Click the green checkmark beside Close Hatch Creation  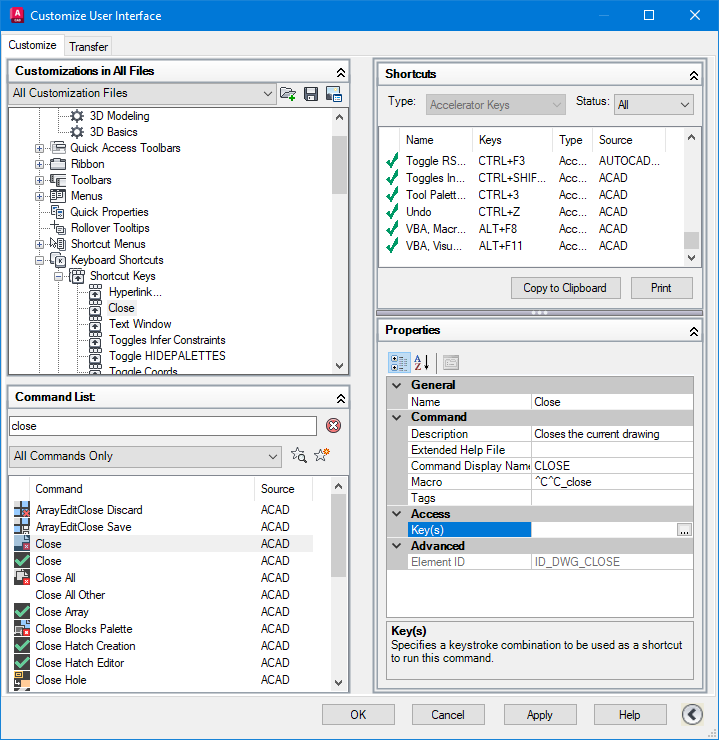[x=22, y=646]
